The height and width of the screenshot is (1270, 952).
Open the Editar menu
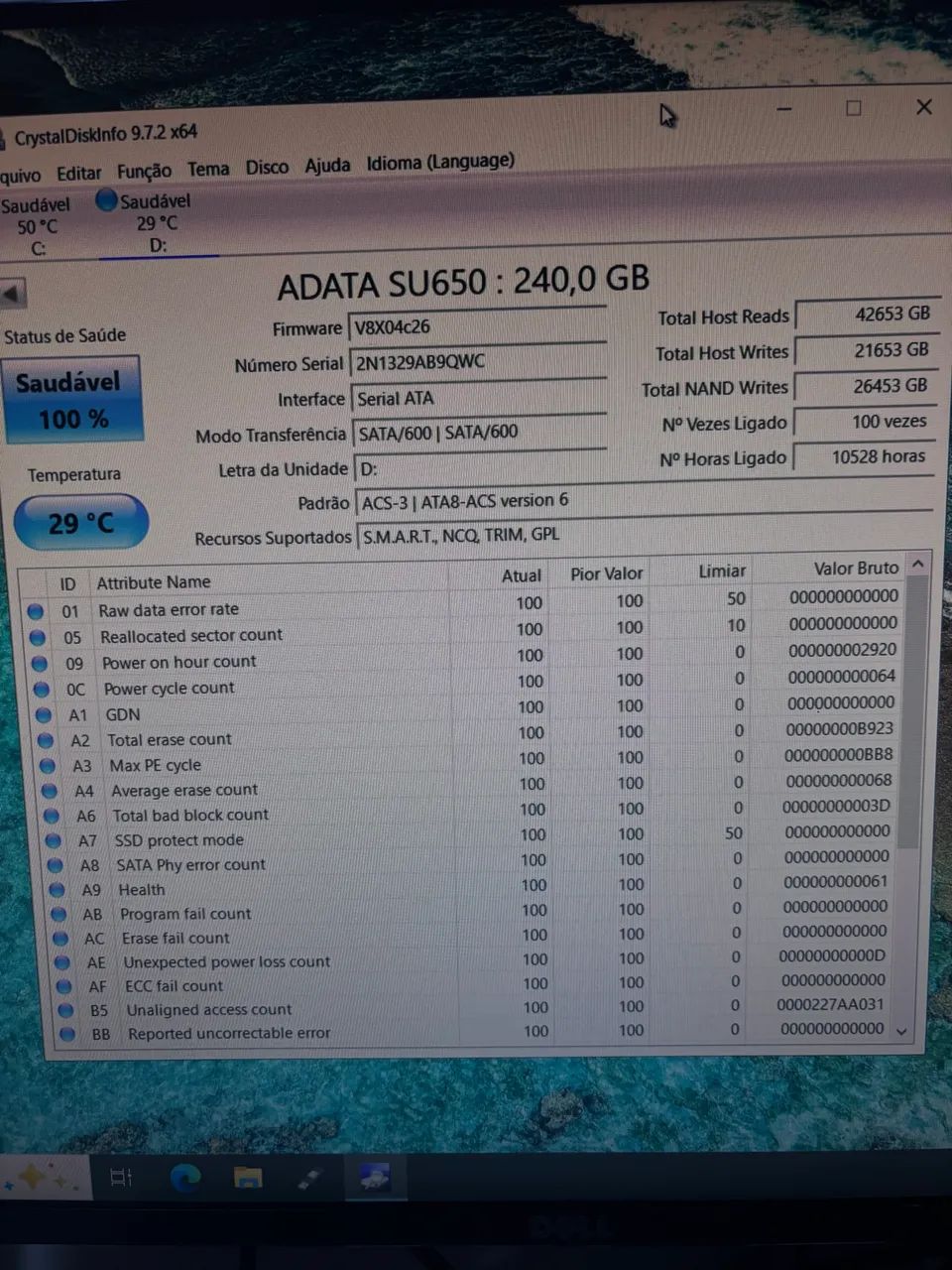78,174
